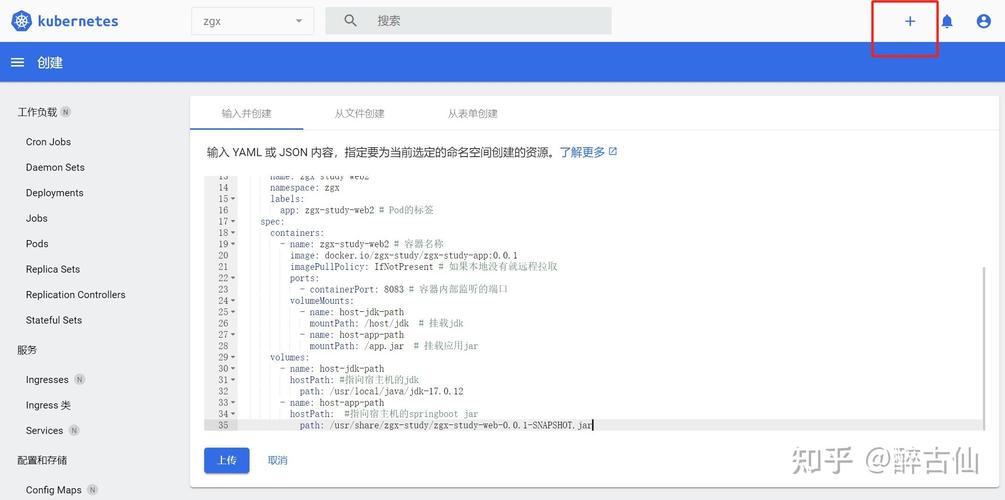Collapse fold arrow at line 15
The height and width of the screenshot is (500, 1005).
click(x=233, y=199)
